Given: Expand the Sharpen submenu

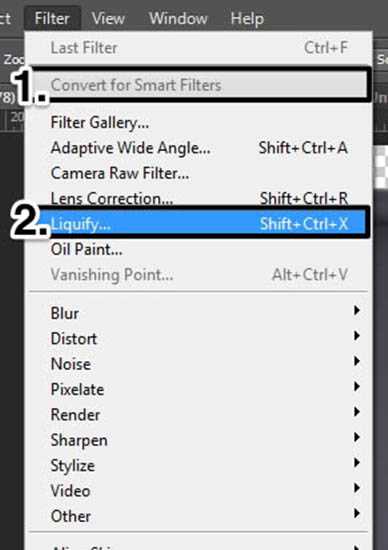Looking at the screenshot, I should (x=200, y=440).
